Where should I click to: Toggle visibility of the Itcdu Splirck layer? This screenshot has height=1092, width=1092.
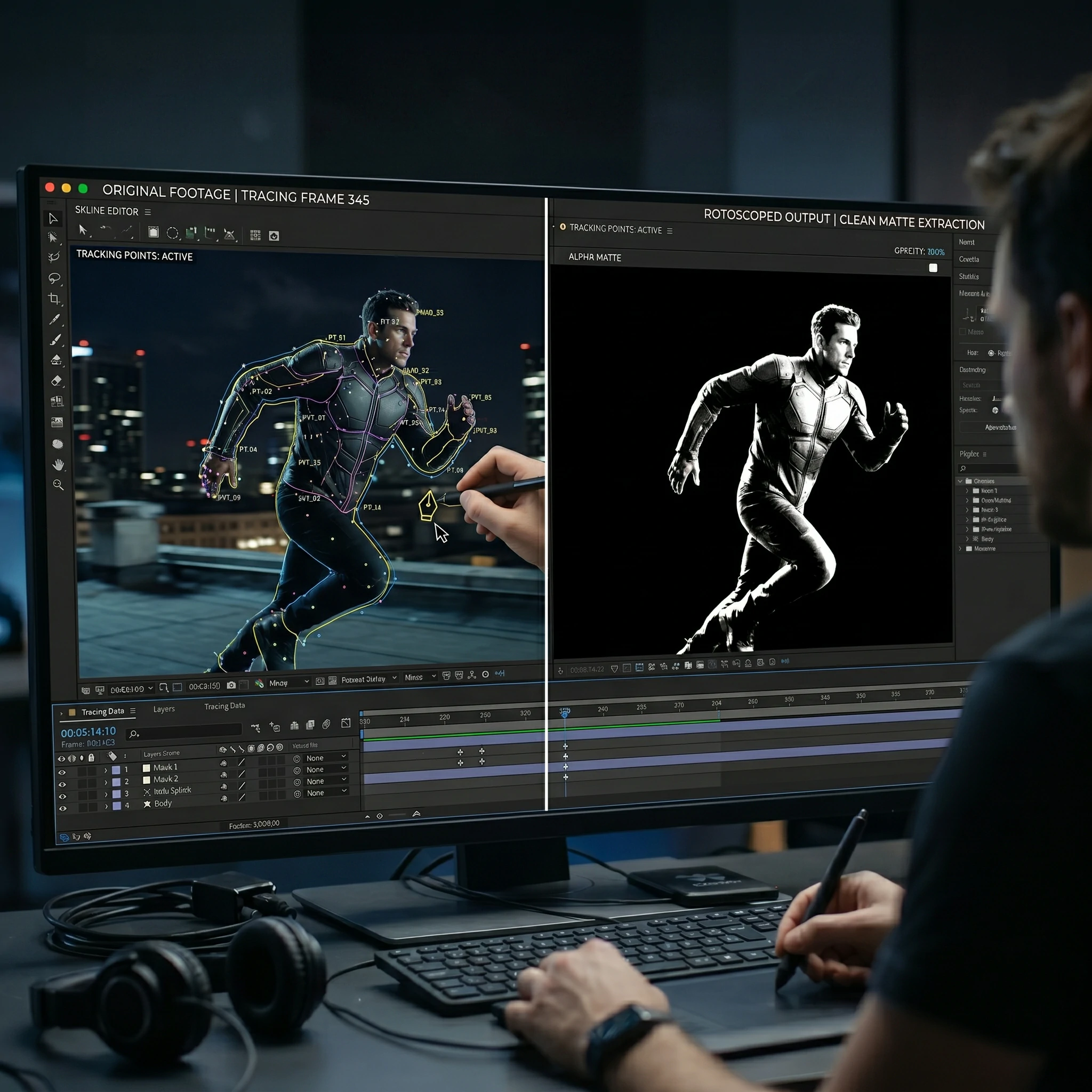pos(62,797)
